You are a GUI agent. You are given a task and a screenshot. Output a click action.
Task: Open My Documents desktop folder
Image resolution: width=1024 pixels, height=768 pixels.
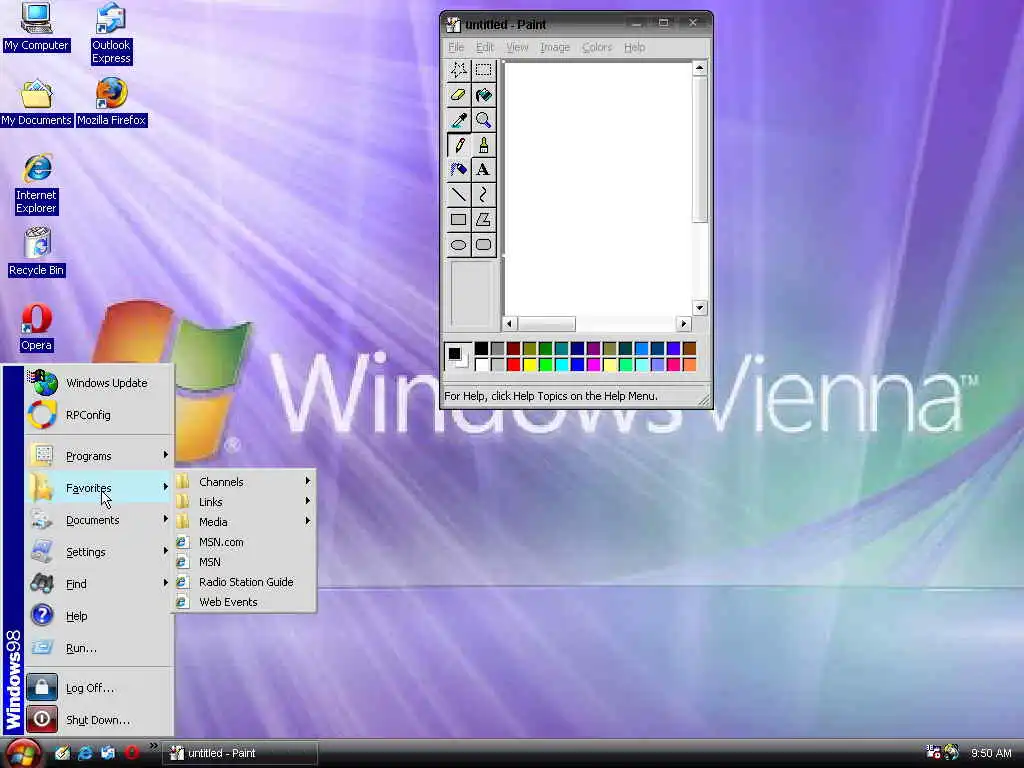click(36, 103)
